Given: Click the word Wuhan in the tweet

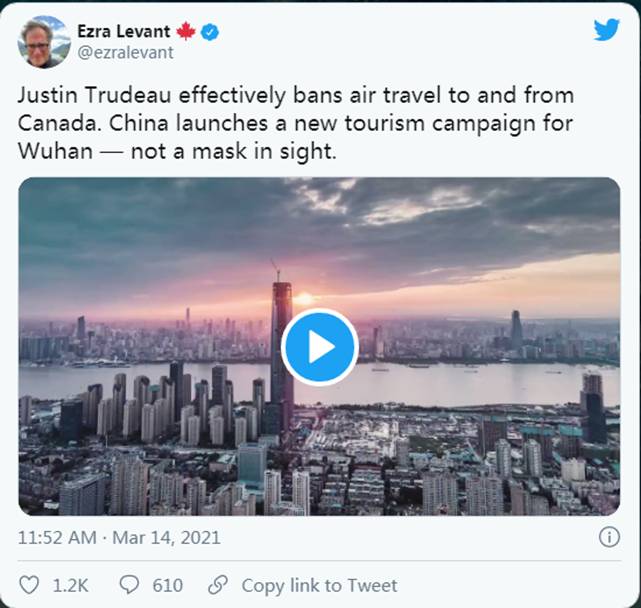Looking at the screenshot, I should point(61,155).
